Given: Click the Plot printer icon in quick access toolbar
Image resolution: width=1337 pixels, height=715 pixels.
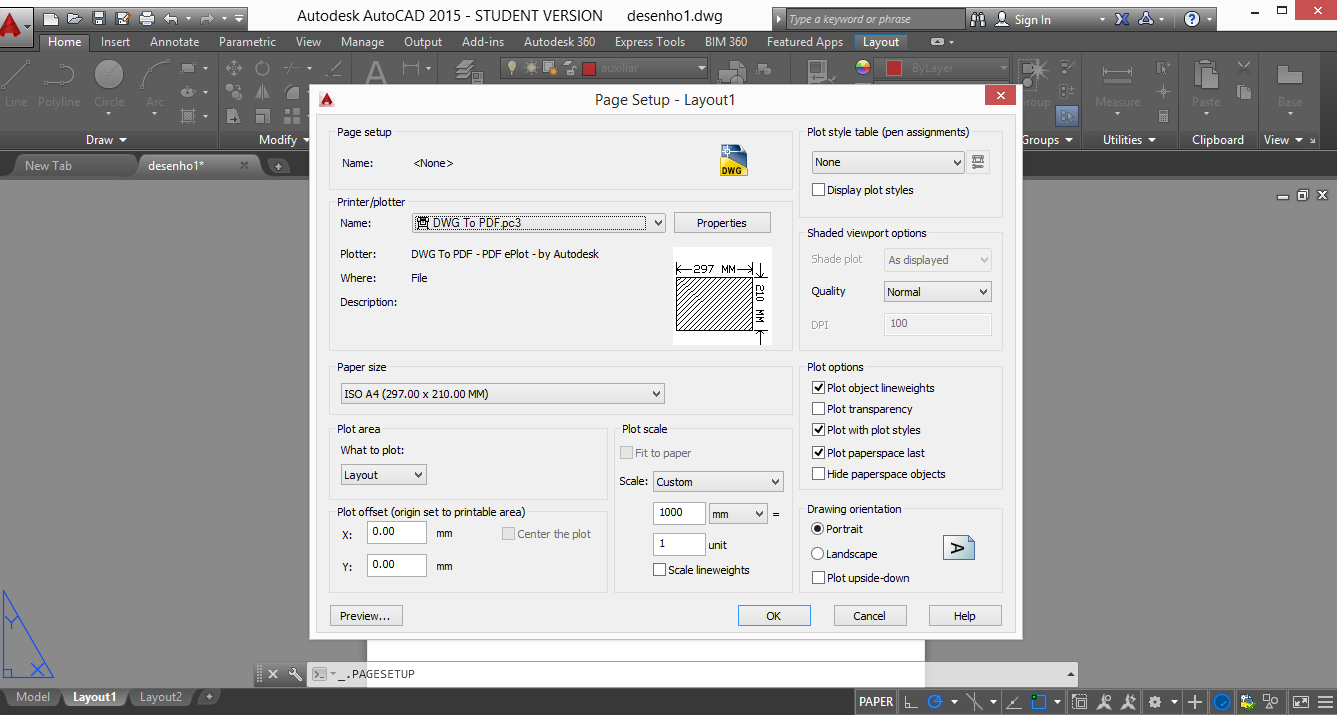Looking at the screenshot, I should (x=147, y=18).
